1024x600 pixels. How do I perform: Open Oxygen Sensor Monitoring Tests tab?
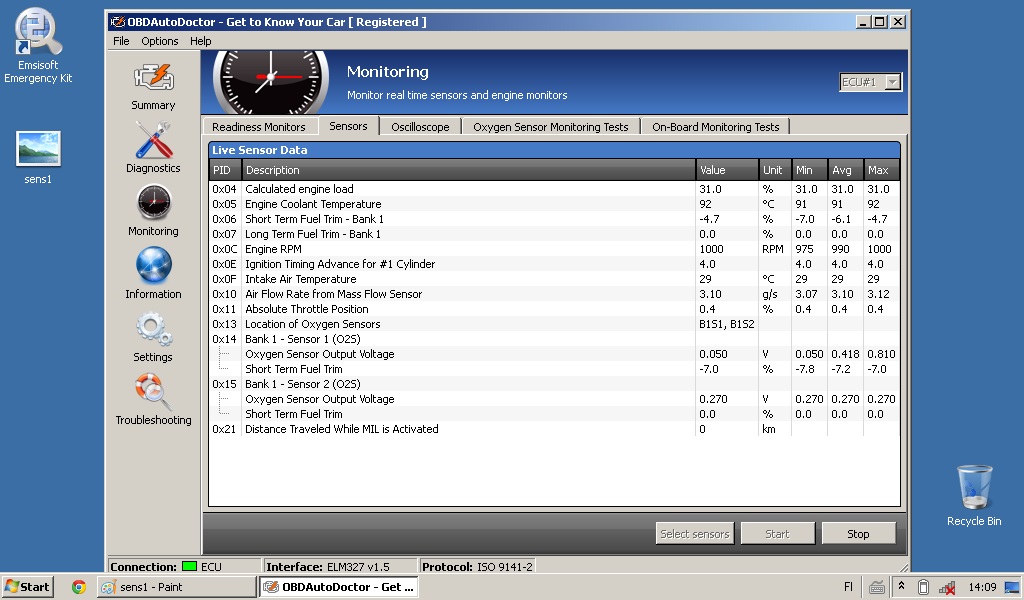click(x=551, y=127)
